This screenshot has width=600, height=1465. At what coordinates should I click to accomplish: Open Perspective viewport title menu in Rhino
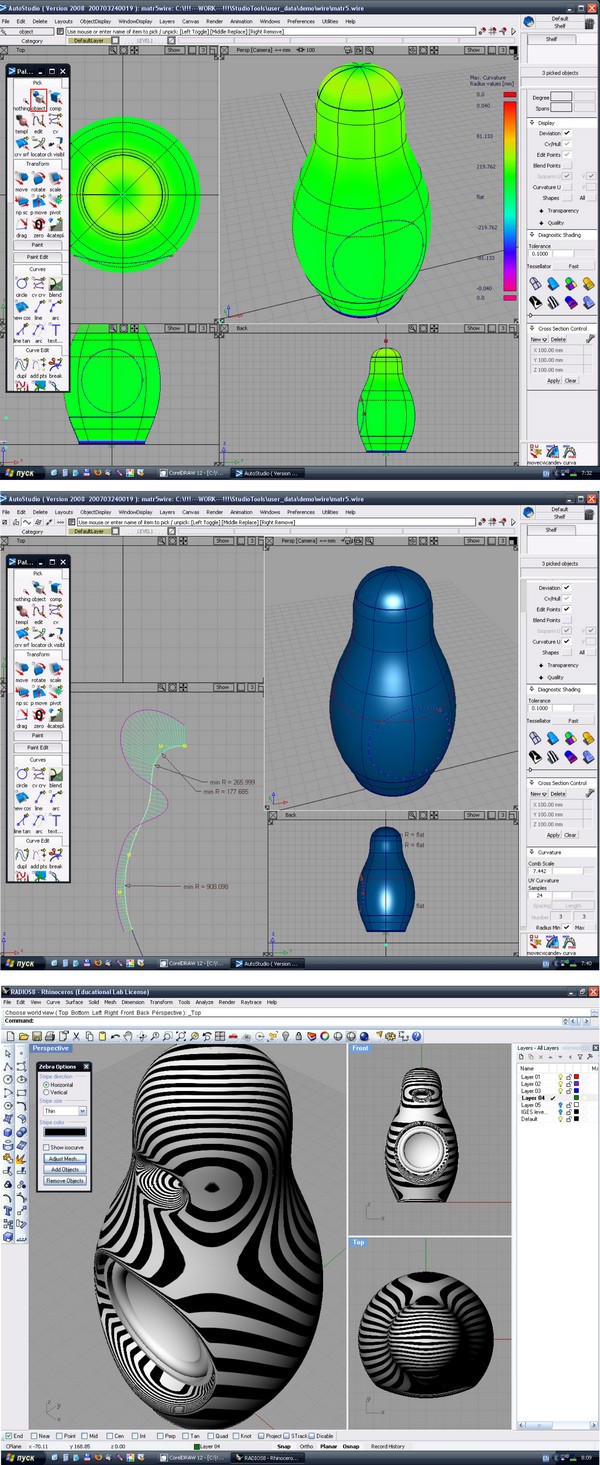[x=51, y=1049]
